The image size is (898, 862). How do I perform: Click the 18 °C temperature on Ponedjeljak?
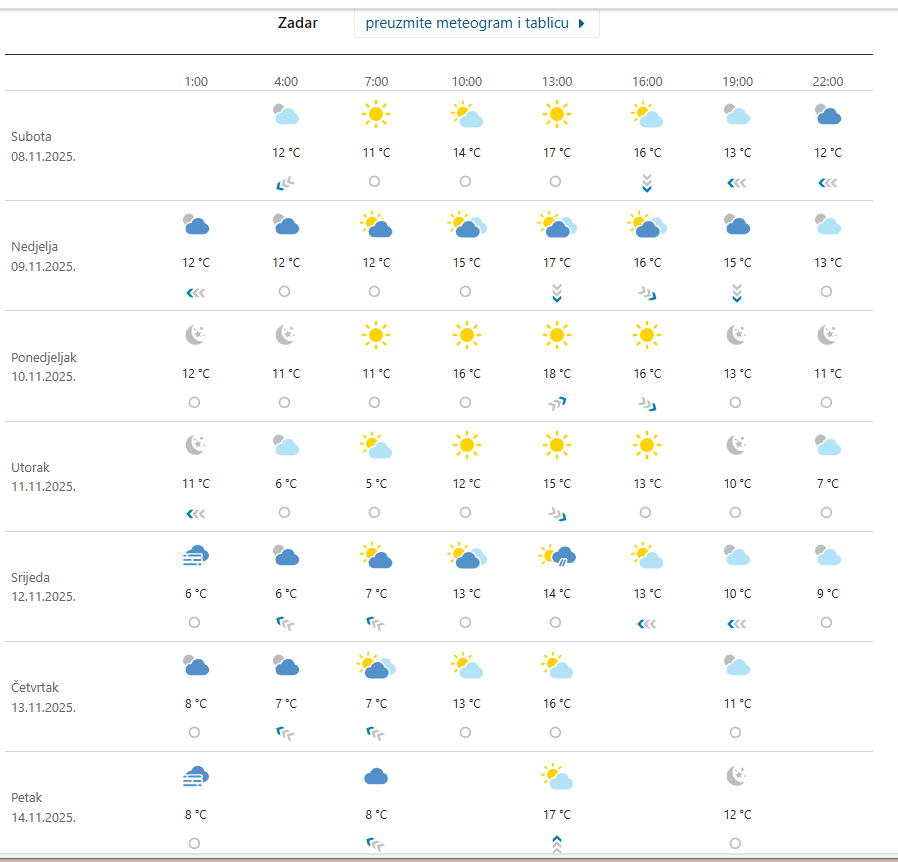tap(557, 373)
